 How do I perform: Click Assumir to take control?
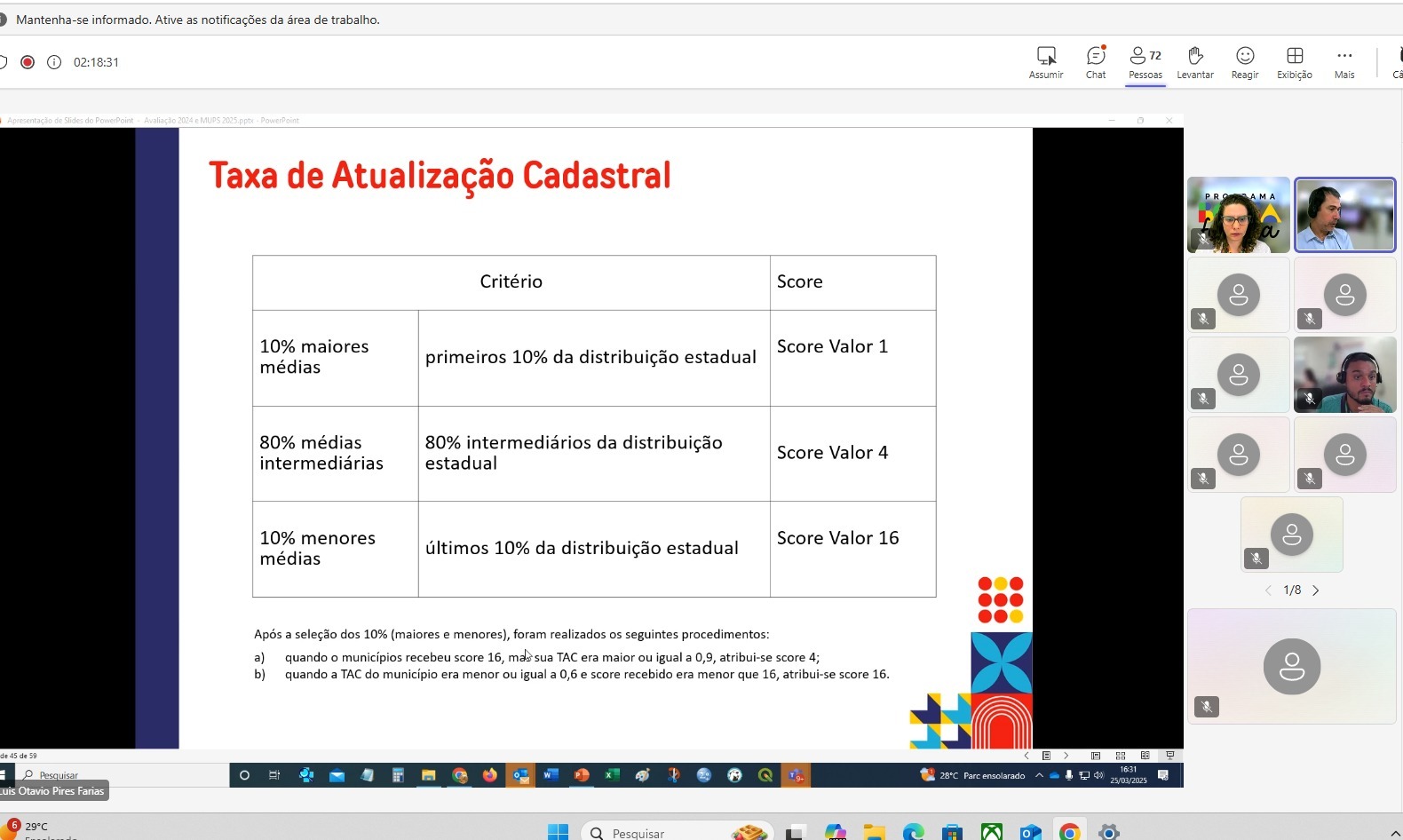(1046, 62)
